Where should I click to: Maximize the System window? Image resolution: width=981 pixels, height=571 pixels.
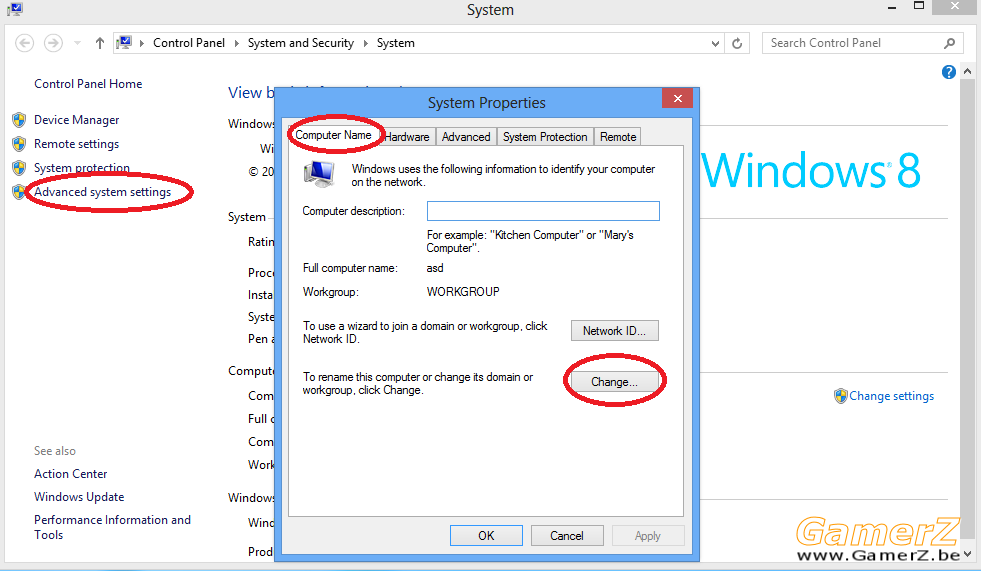pos(918,6)
